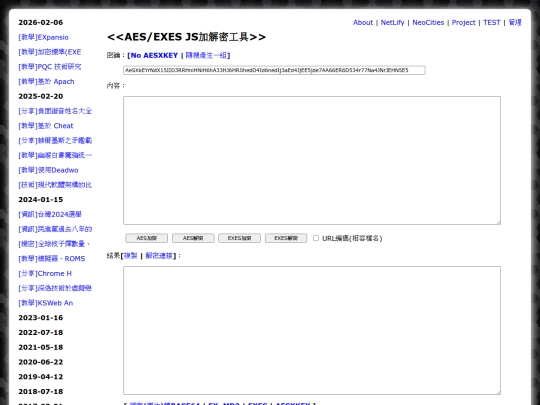Screen dimensions: 540x405
Task: Click into the 結果 result textarea
Action: pos(312,330)
